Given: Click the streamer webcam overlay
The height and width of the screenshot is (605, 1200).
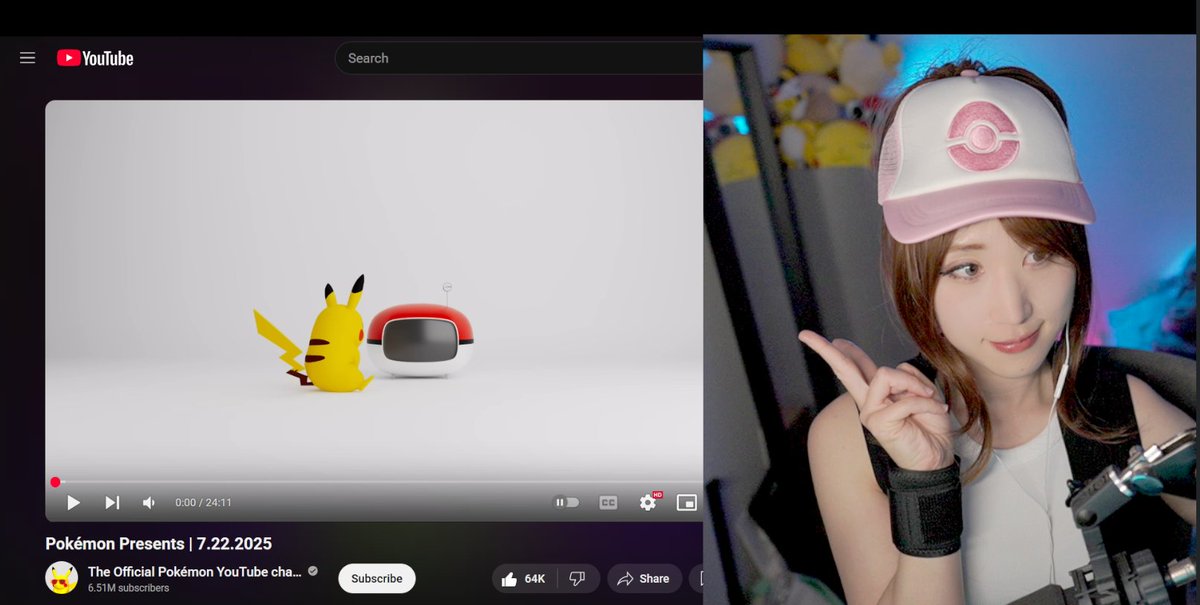Looking at the screenshot, I should tap(951, 320).
